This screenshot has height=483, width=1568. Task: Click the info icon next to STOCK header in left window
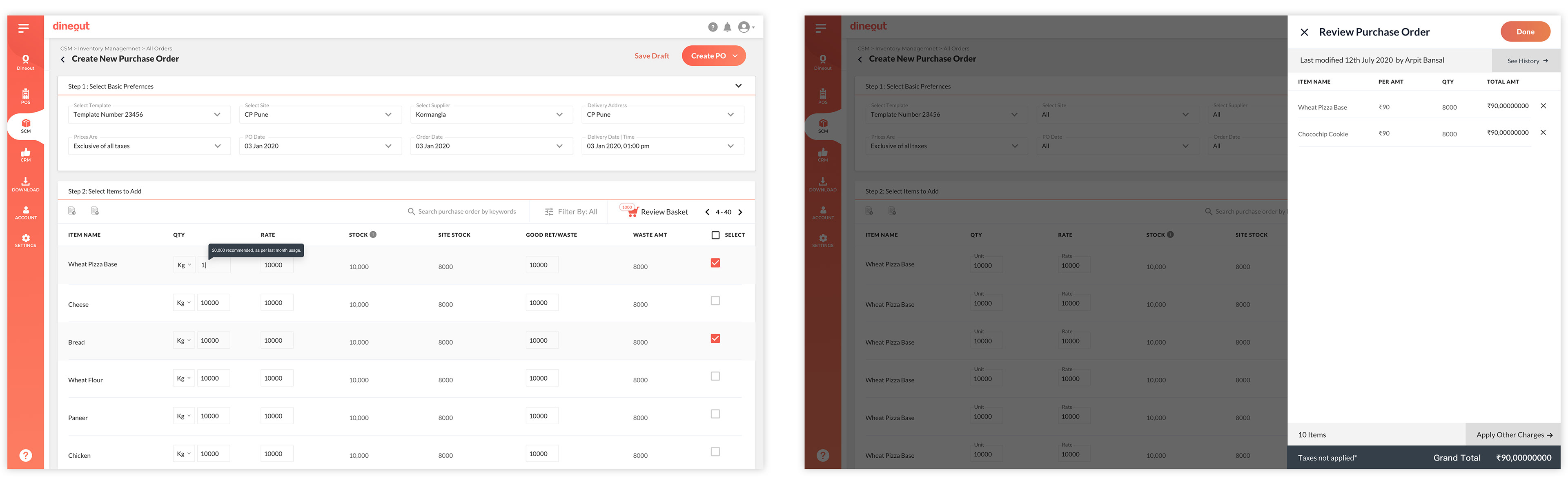[x=373, y=234]
